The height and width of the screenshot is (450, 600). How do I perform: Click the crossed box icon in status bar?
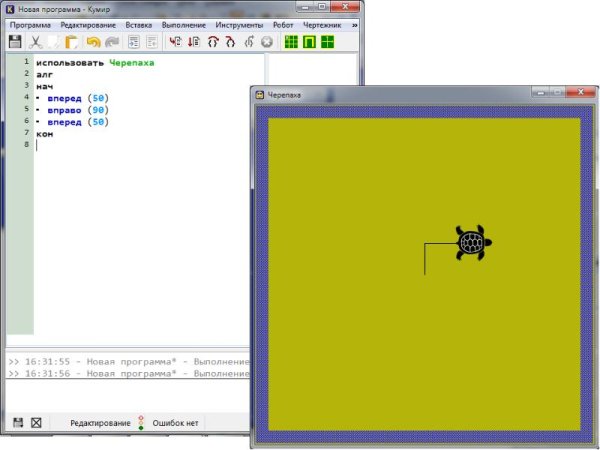(37, 423)
